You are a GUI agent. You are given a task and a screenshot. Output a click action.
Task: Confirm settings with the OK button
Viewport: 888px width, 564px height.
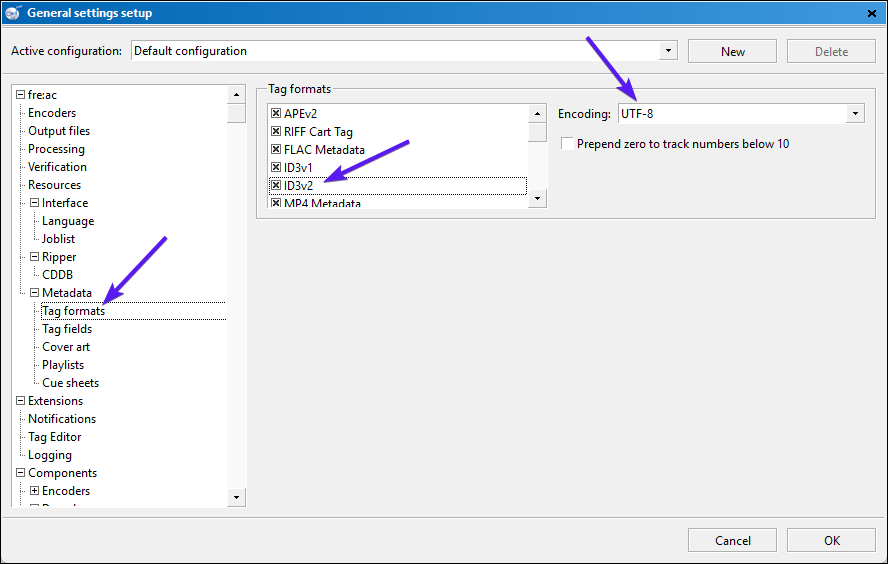[x=831, y=540]
